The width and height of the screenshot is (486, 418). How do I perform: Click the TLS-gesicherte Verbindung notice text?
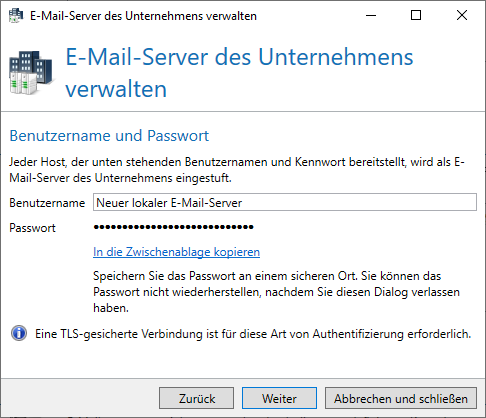pyautogui.click(x=253, y=334)
